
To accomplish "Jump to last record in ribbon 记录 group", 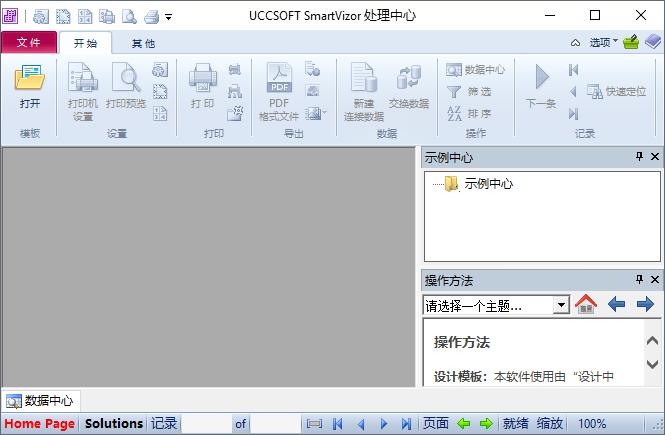I will (x=573, y=114).
